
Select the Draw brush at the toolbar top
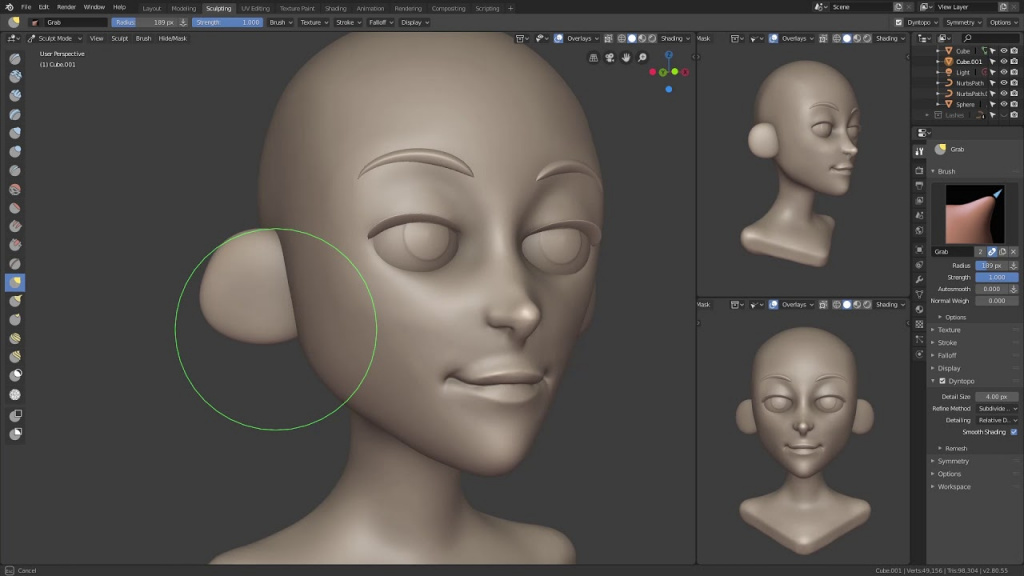point(15,59)
